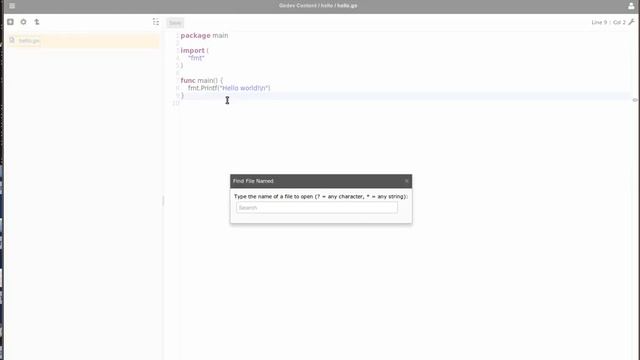The width and height of the screenshot is (640, 360).
Task: Click the eye marker on ruler
Action: pos(635,100)
